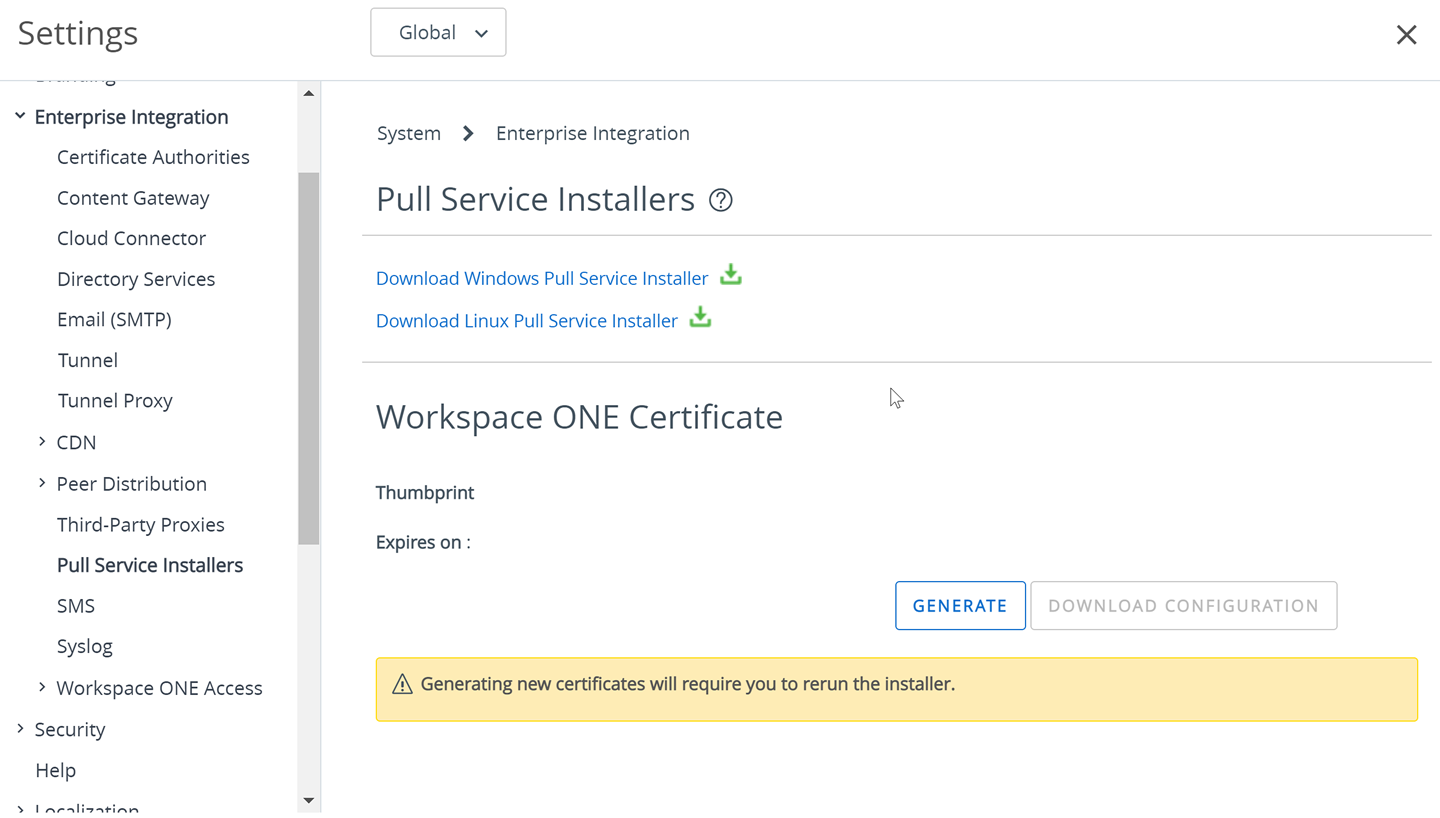Click the Windows installer download icon

(731, 275)
